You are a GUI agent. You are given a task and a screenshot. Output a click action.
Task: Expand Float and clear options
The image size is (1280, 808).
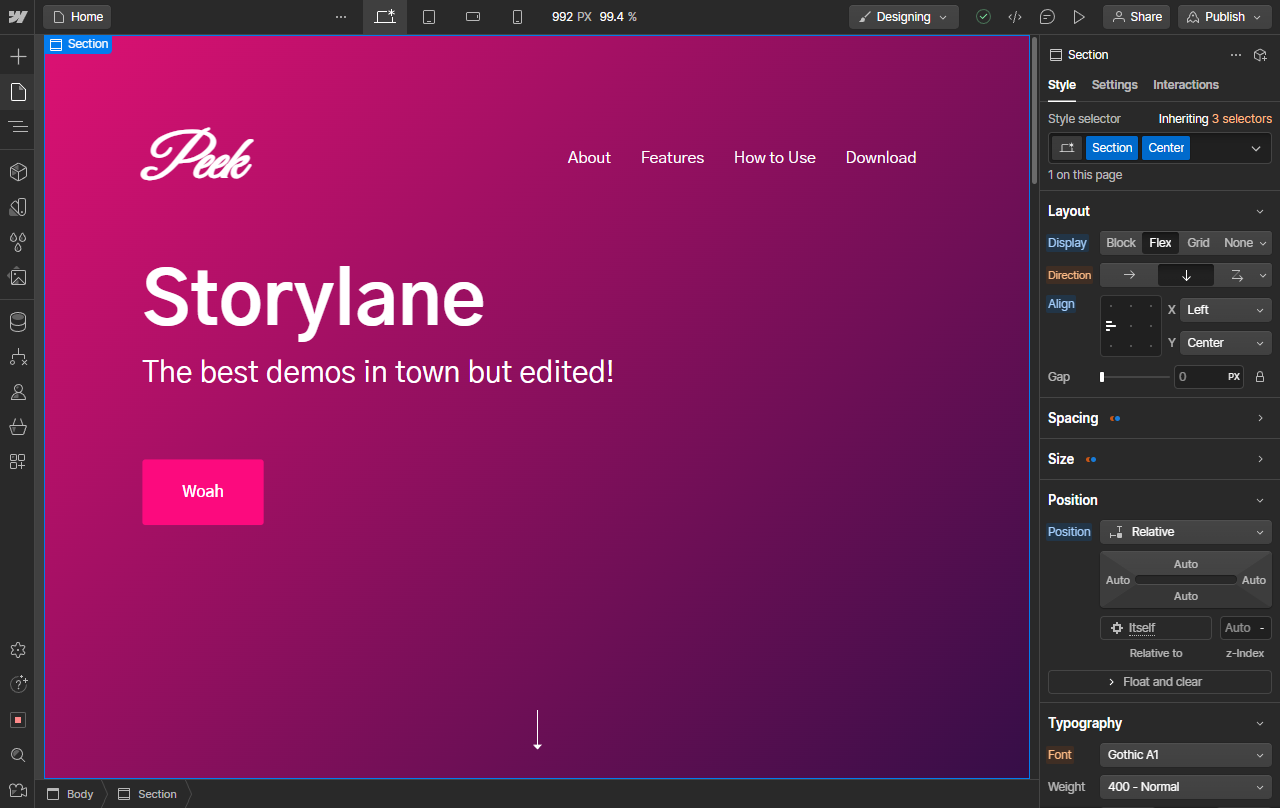pos(1160,682)
